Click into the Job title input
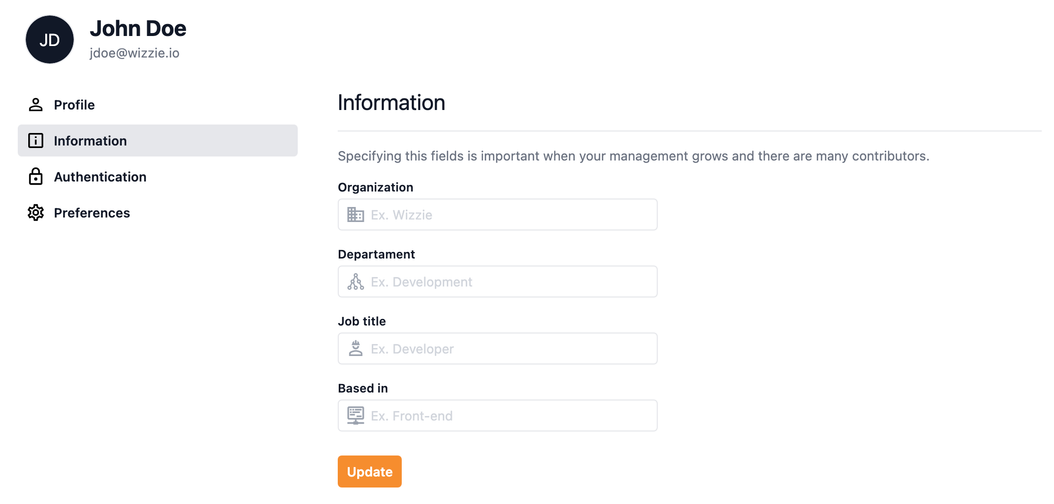The image size is (1054, 504). point(510,349)
